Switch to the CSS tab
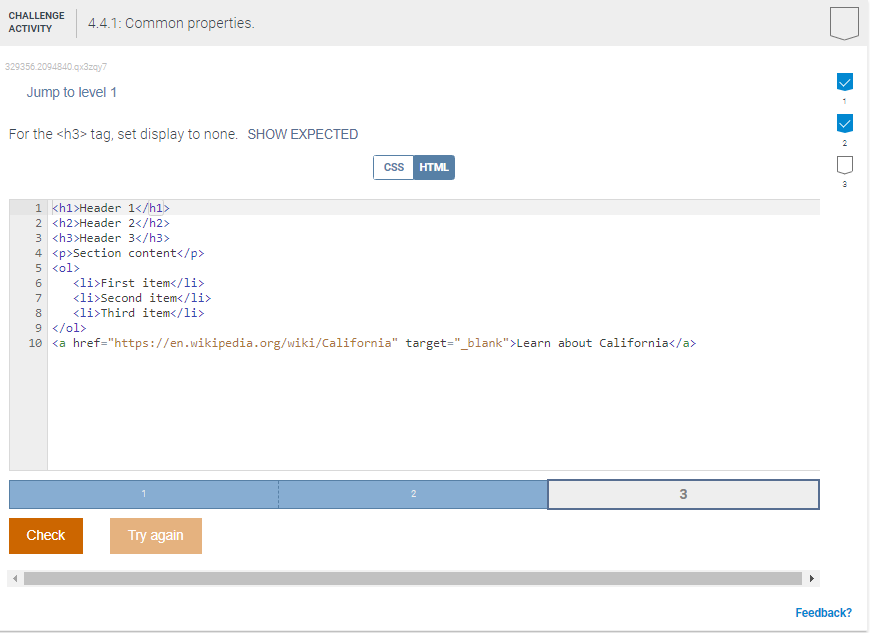 (x=393, y=167)
